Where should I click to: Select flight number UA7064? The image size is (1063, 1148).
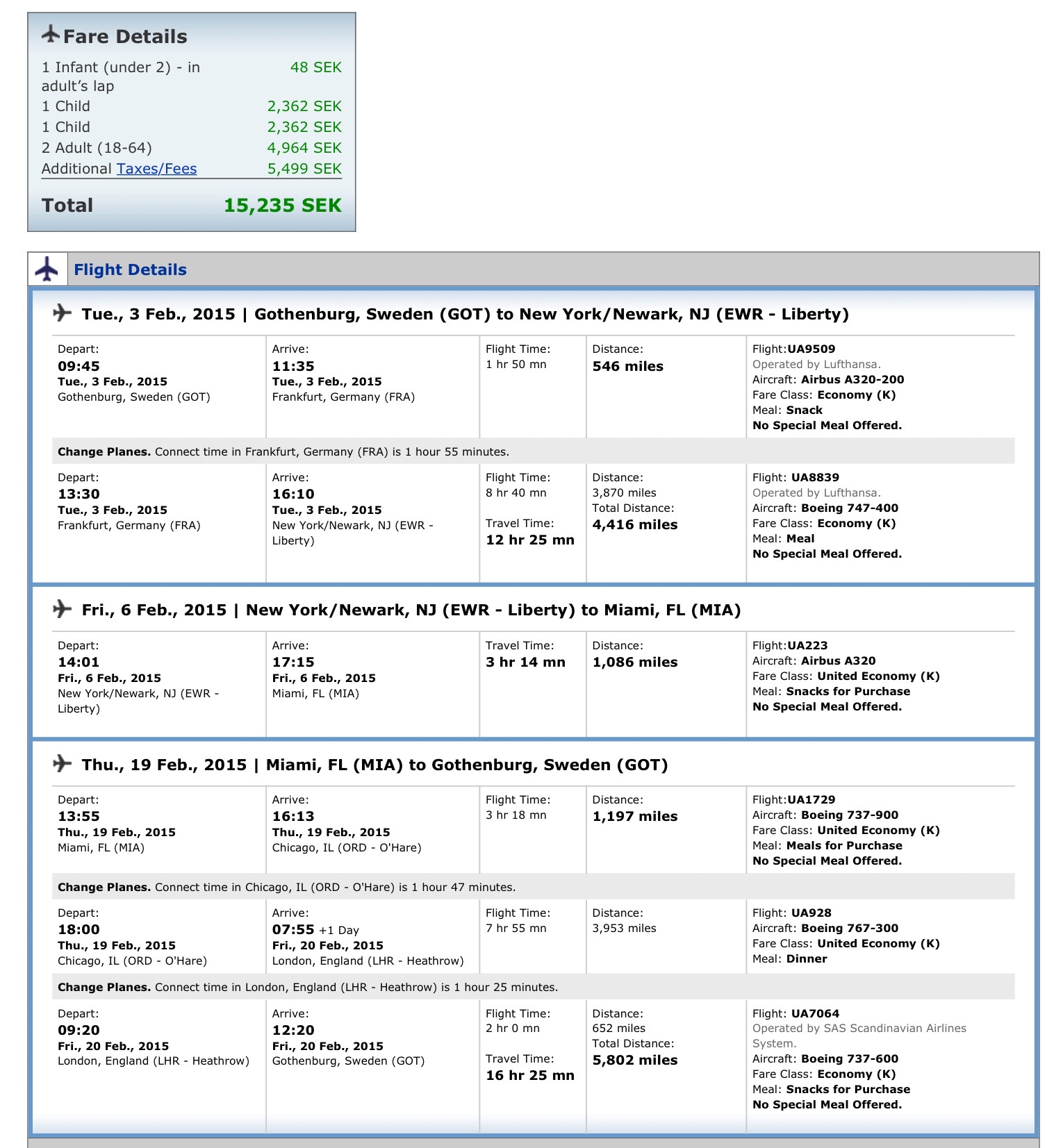[815, 1014]
